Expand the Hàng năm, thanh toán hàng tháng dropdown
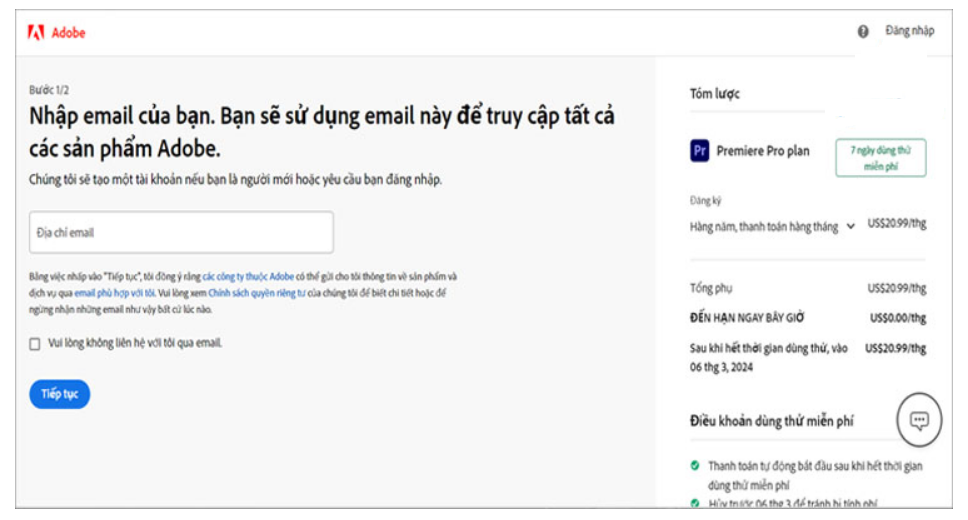The height and width of the screenshot is (520, 968). pyautogui.click(x=772, y=227)
